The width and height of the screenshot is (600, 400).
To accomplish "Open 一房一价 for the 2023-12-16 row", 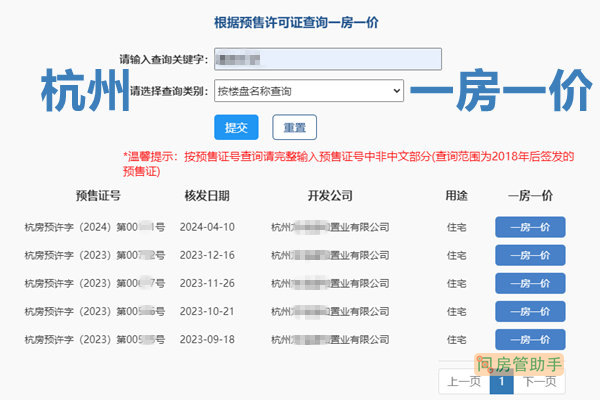I will (530, 255).
